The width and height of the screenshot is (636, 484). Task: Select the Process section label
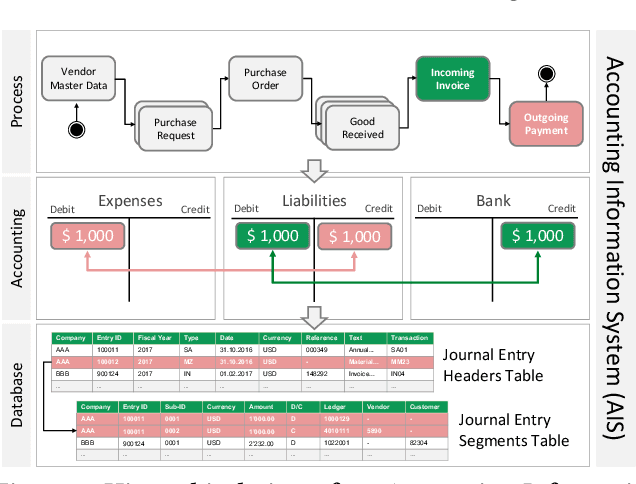pyautogui.click(x=17, y=100)
